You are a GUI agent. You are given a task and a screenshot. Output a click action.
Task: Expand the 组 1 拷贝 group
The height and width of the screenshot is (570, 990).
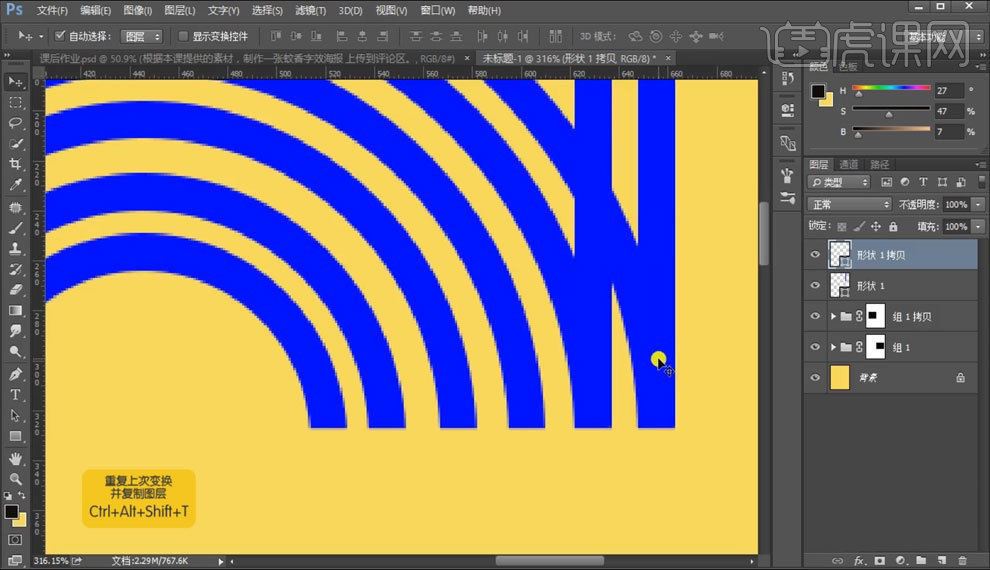pos(833,316)
